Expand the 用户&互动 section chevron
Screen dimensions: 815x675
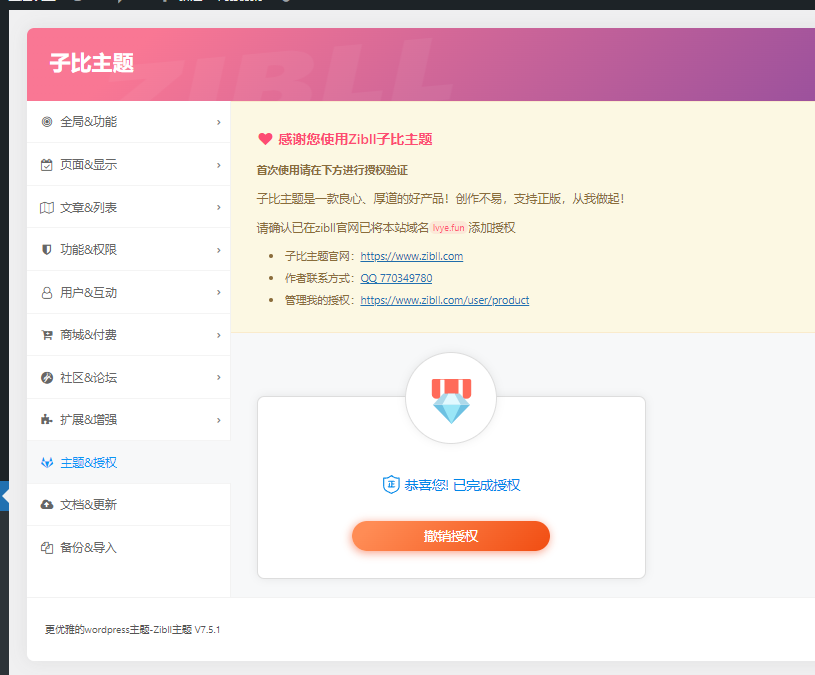point(218,292)
